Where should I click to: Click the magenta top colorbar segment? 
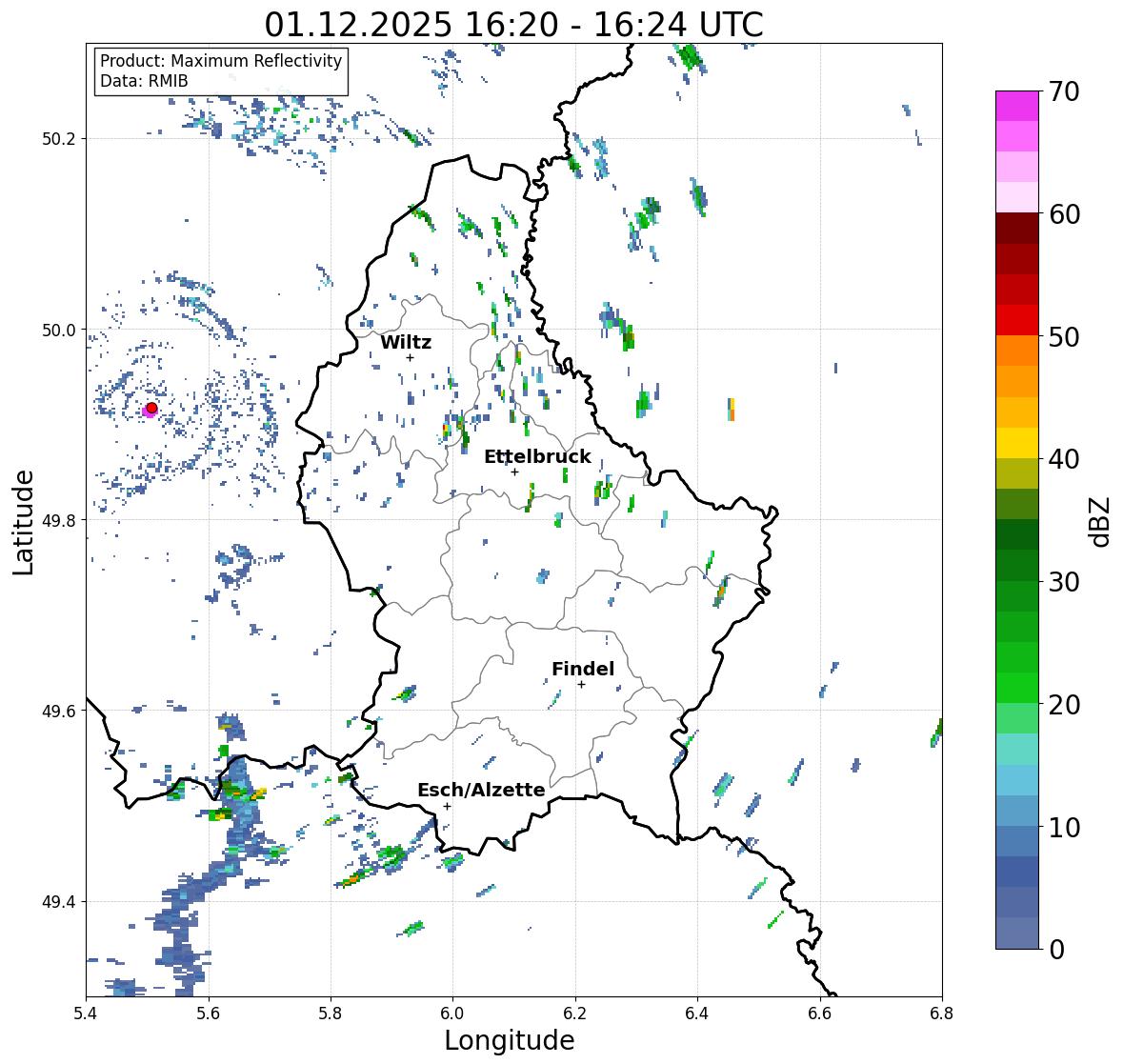(1017, 106)
